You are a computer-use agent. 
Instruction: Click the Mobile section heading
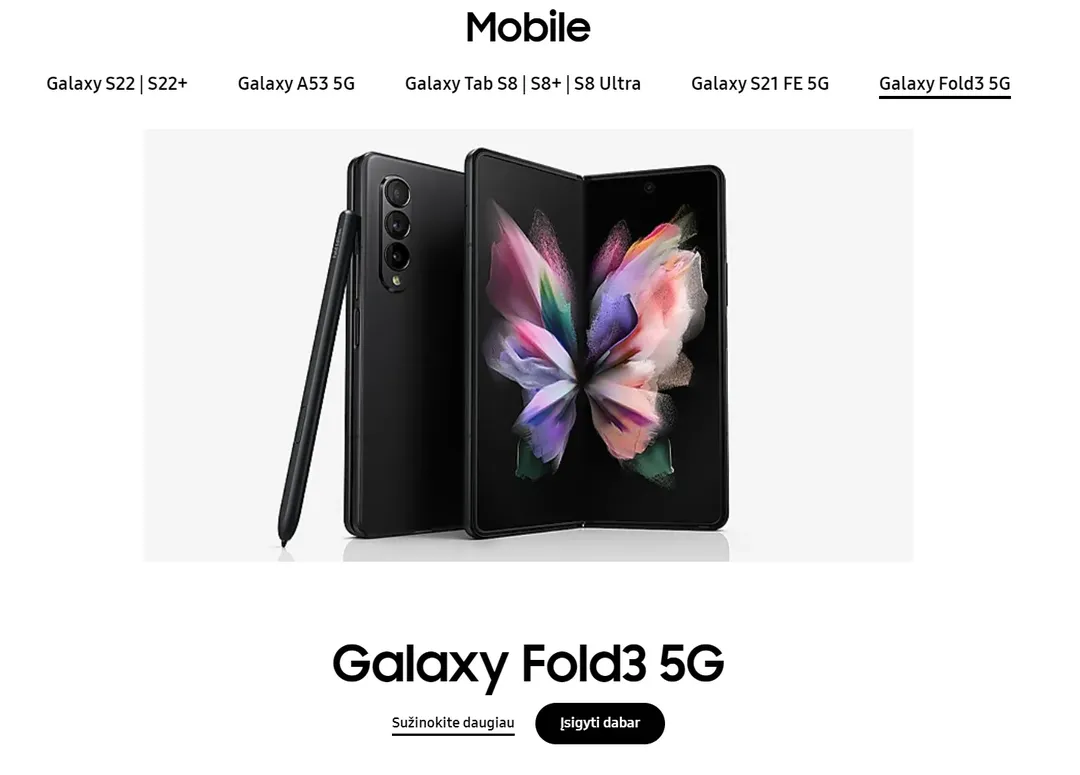tap(528, 27)
